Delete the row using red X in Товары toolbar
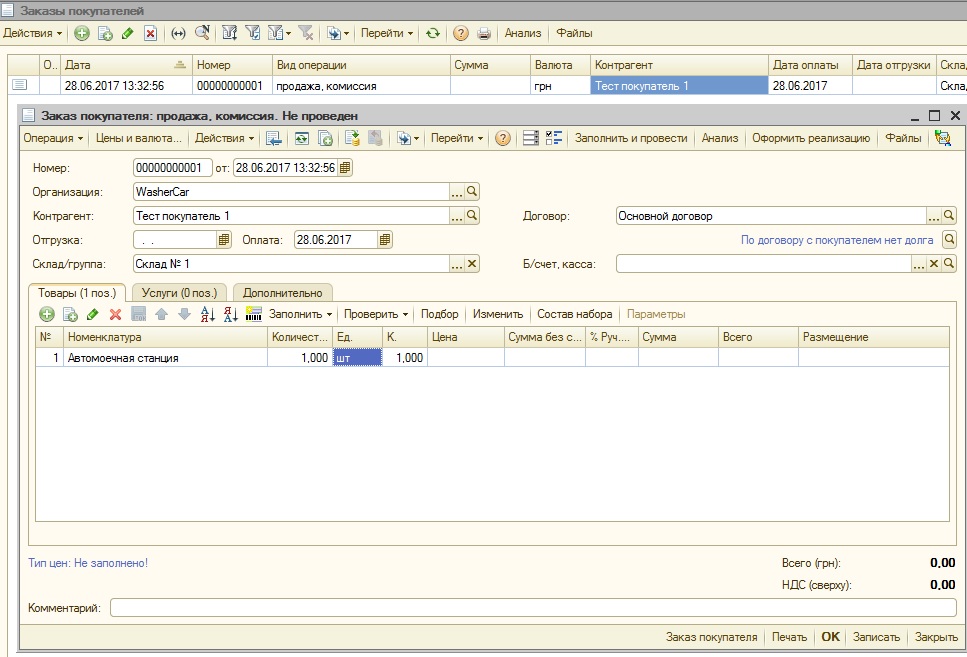The width and height of the screenshot is (967, 657). pyautogui.click(x=115, y=314)
